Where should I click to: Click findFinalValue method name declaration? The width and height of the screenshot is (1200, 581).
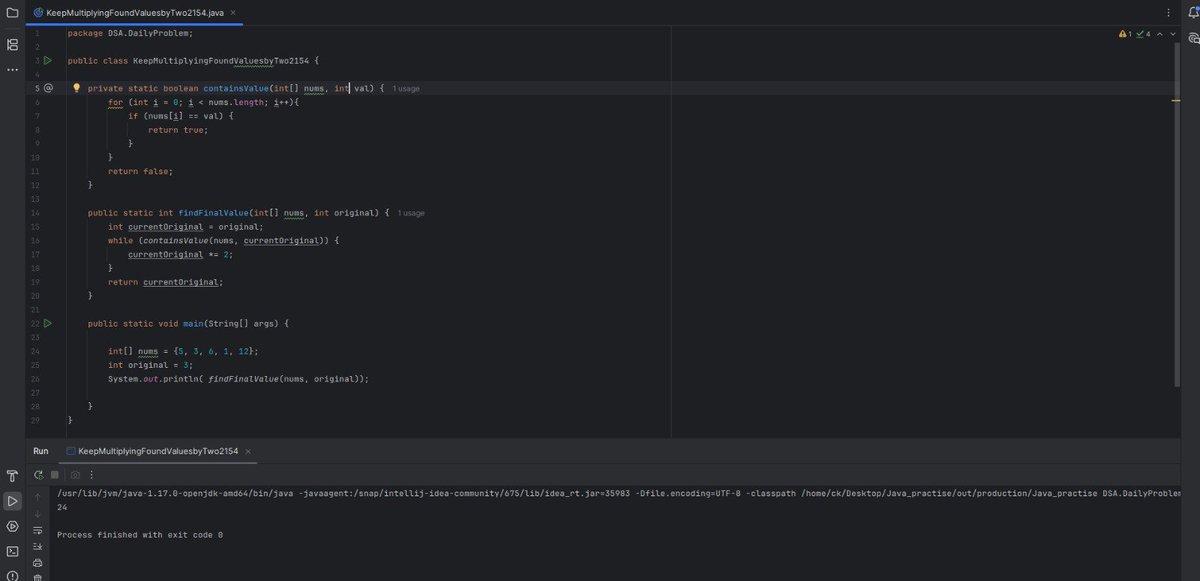point(211,213)
